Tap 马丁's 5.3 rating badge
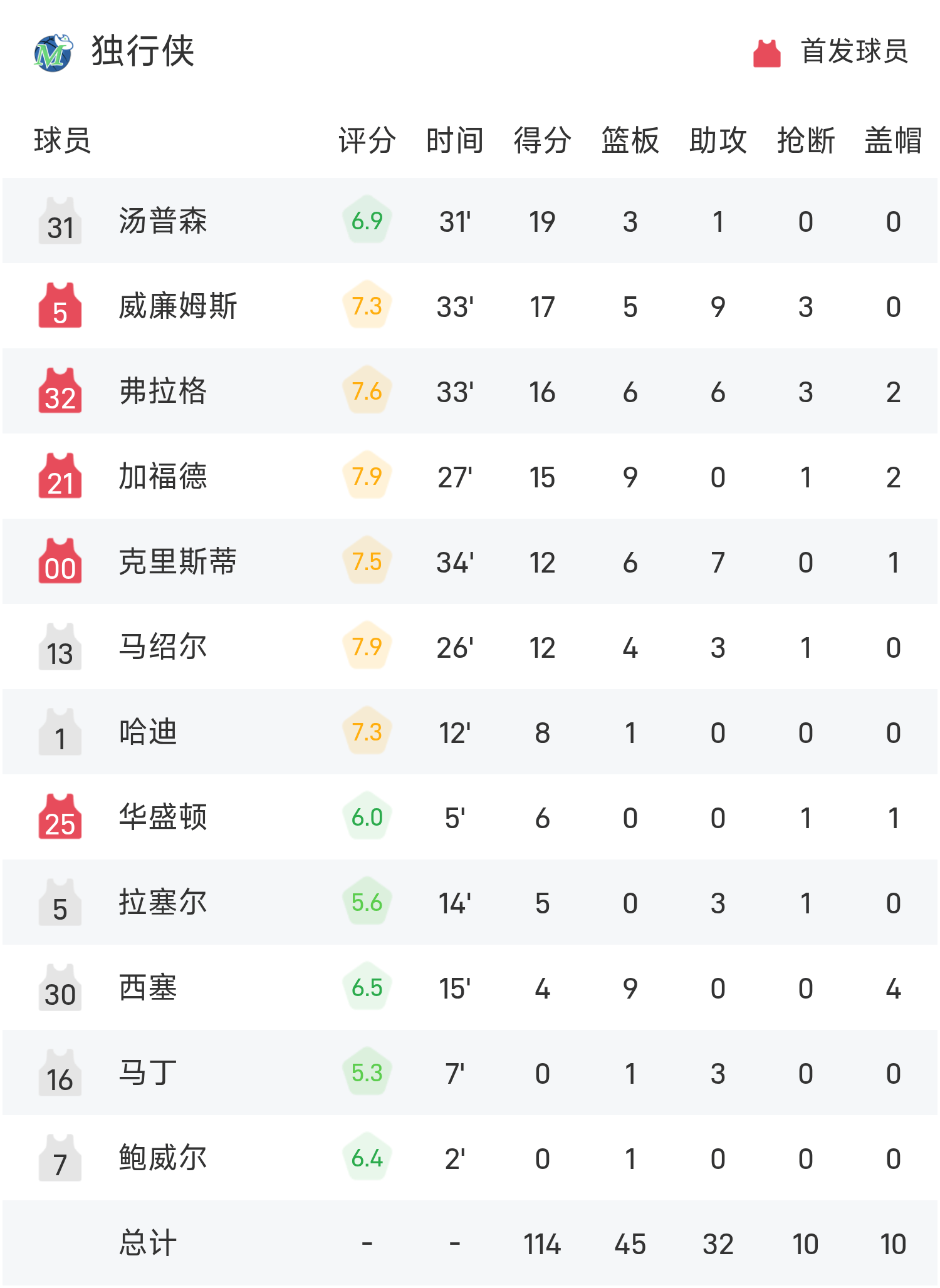940x1288 pixels. point(367,1073)
